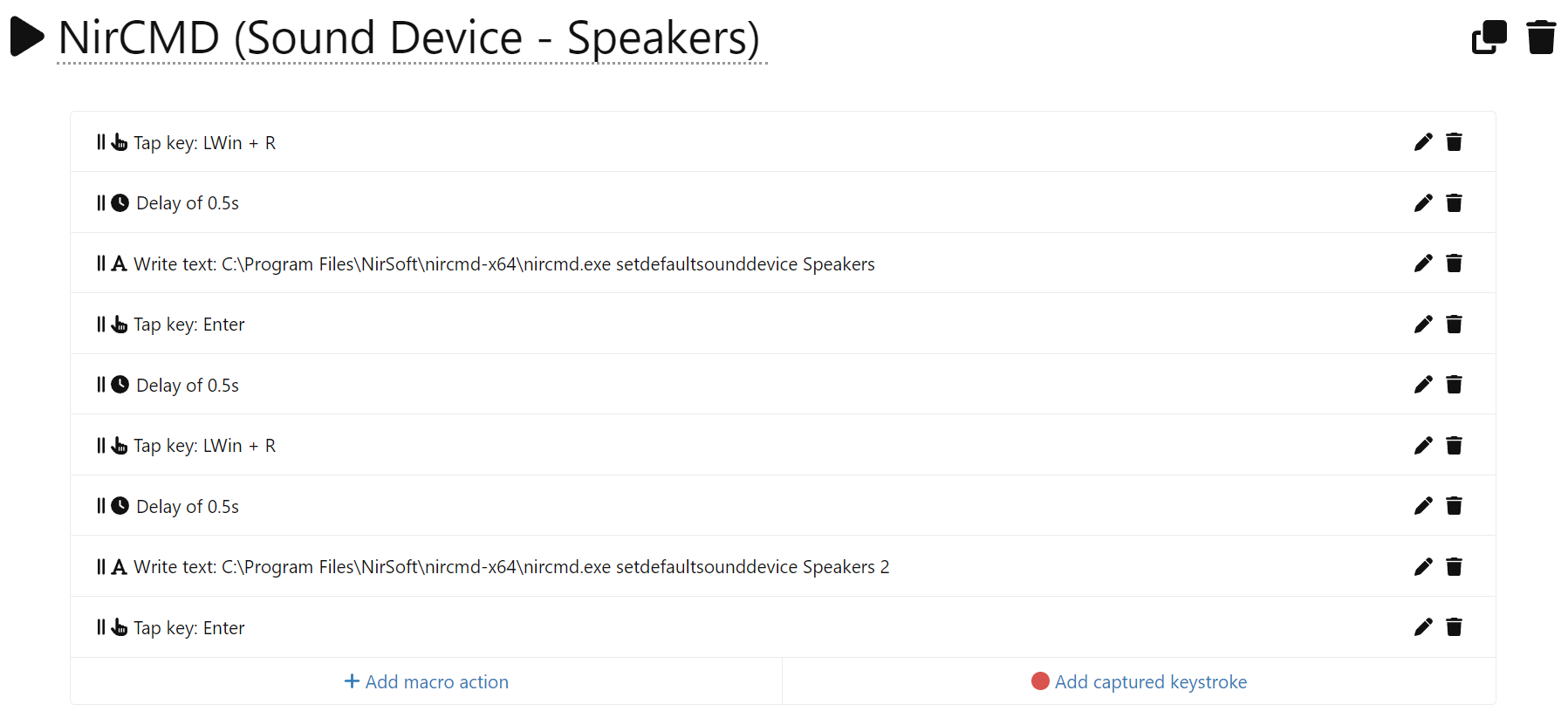The height and width of the screenshot is (718, 1568).
Task: Click the macro title to rename it
Action: (x=408, y=38)
